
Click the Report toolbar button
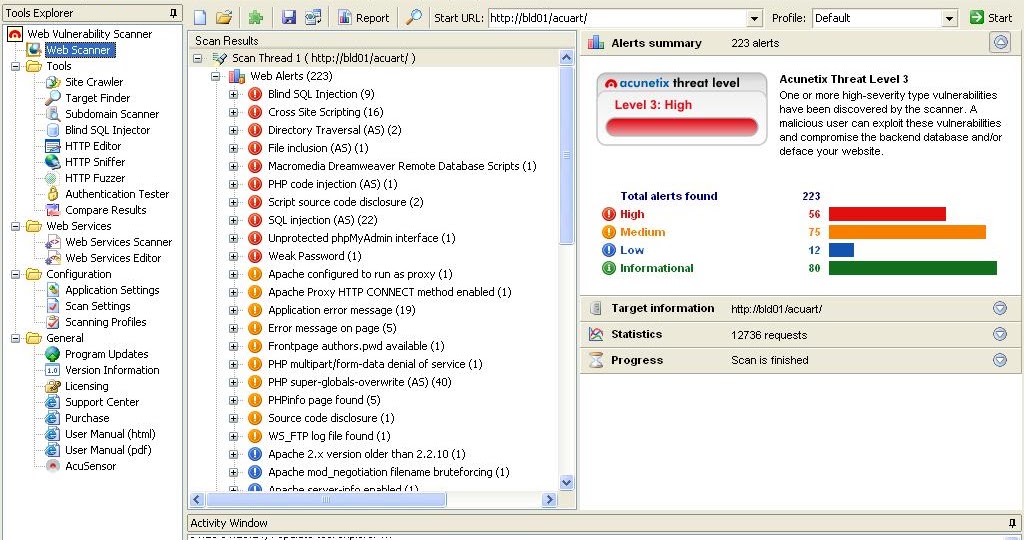[364, 18]
